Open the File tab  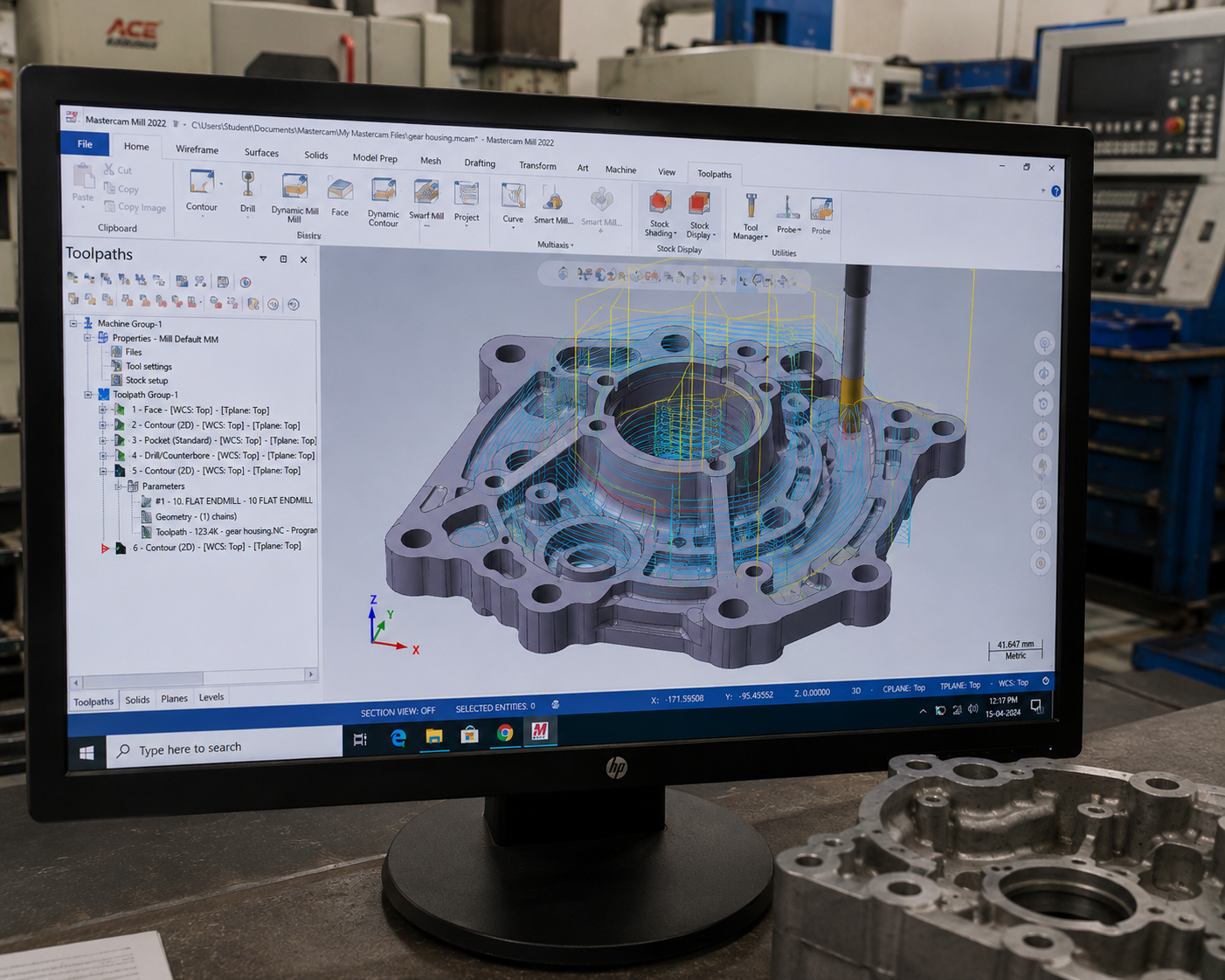85,144
